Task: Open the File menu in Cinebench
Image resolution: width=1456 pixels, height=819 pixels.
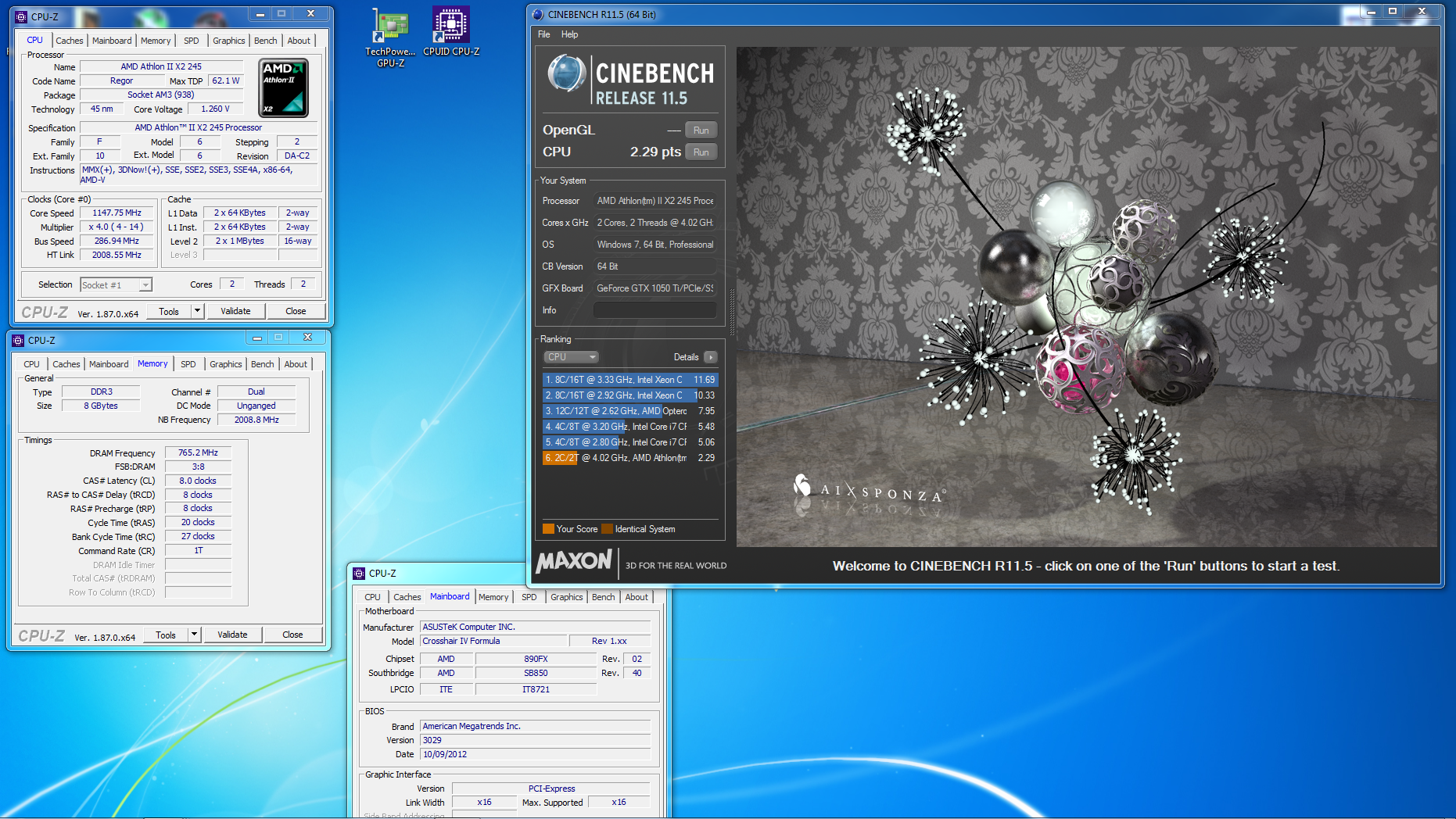Action: [543, 34]
